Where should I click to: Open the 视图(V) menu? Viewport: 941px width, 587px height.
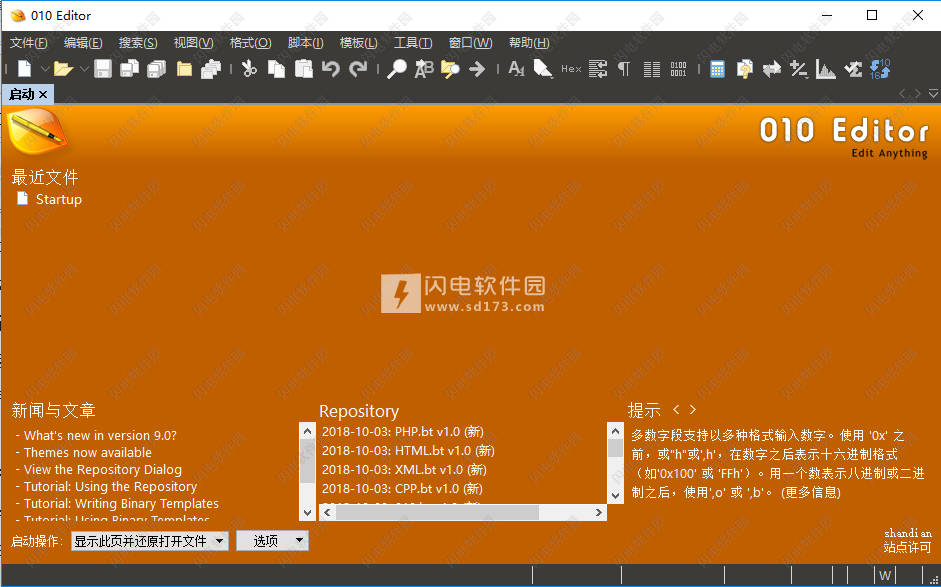(x=193, y=43)
